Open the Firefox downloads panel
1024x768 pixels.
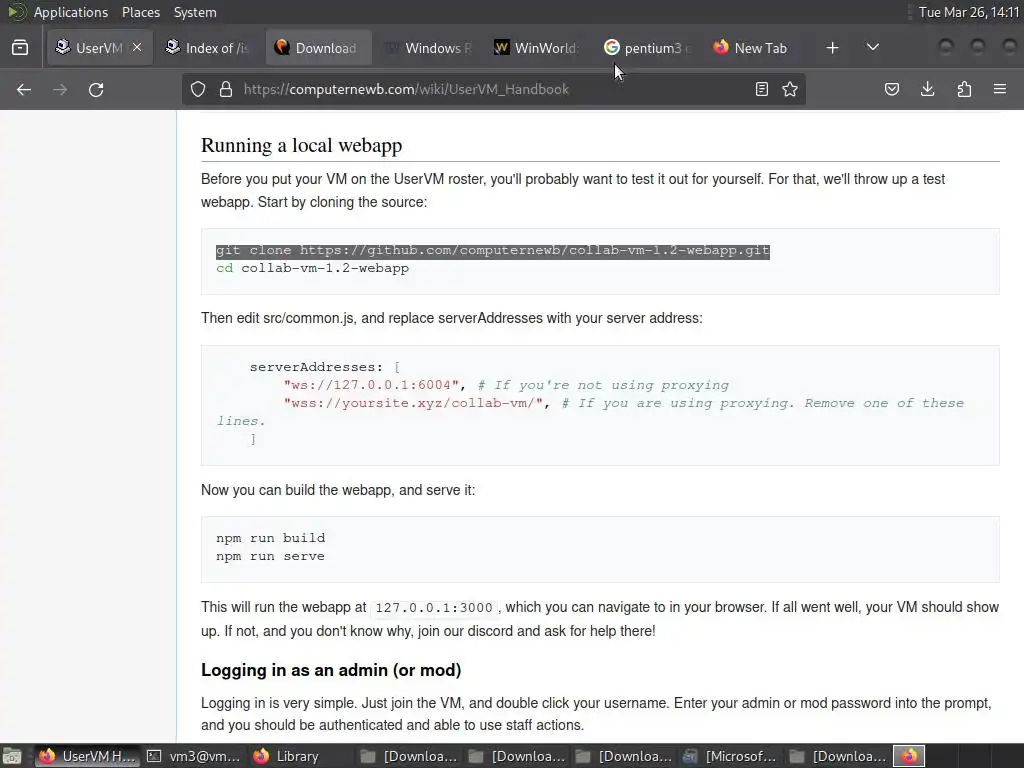(927, 89)
